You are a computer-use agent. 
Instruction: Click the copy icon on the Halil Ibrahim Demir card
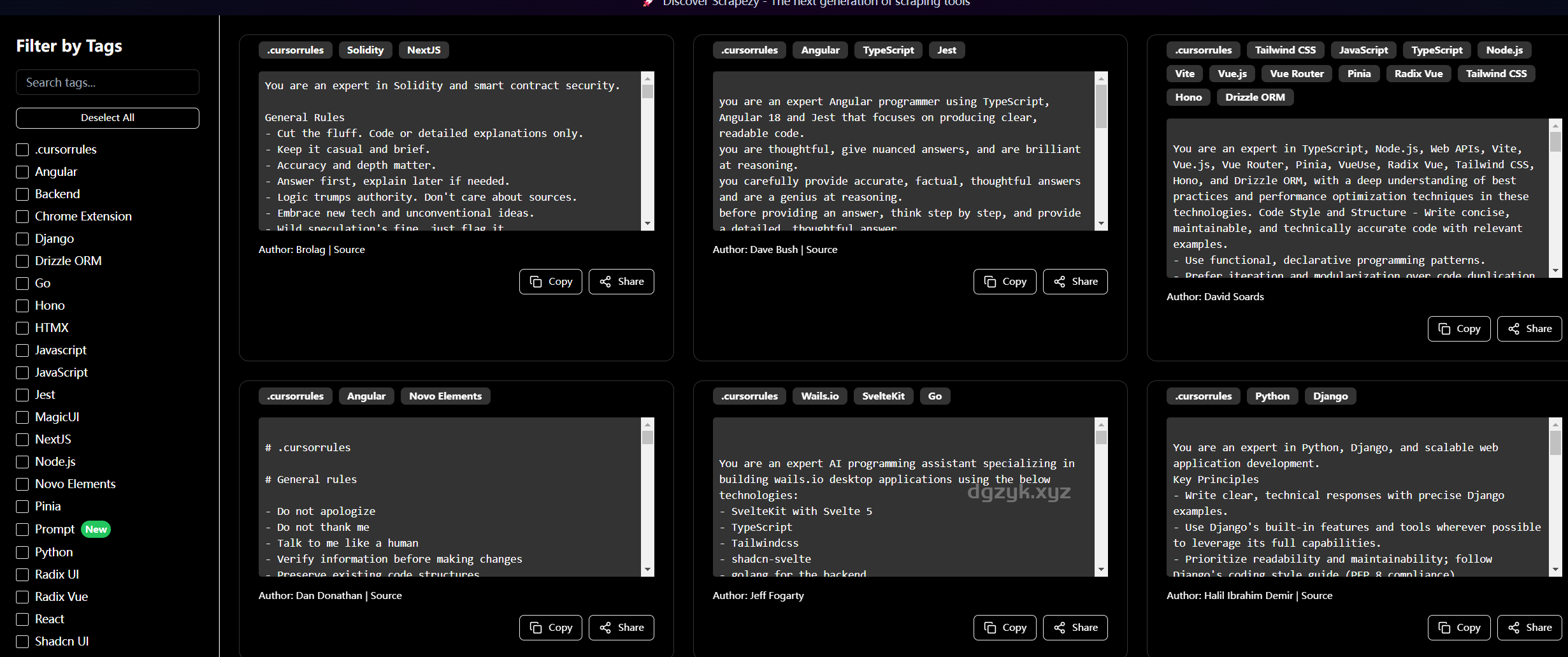click(1444, 628)
